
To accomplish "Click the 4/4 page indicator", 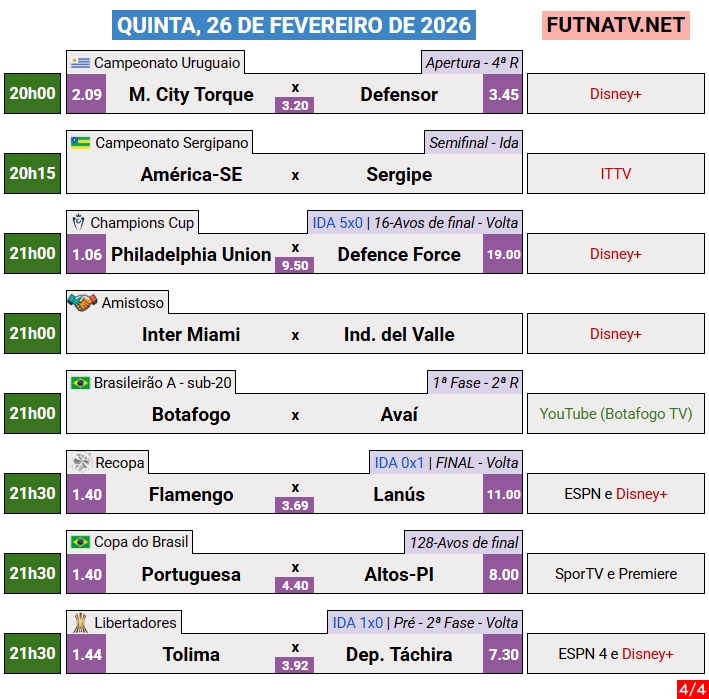I will (691, 688).
